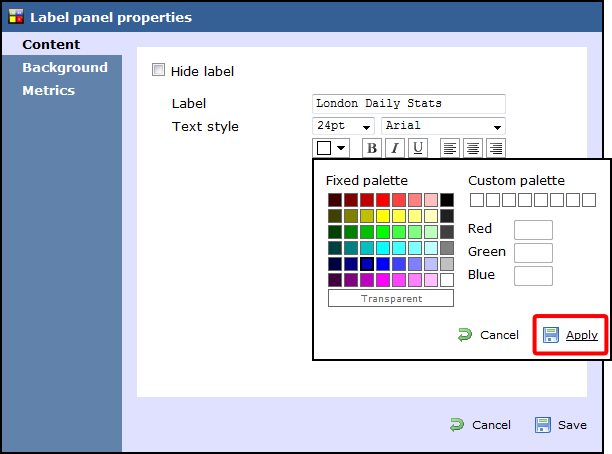Click the Green value input box
Screen dimensions: 612x454
533,252
